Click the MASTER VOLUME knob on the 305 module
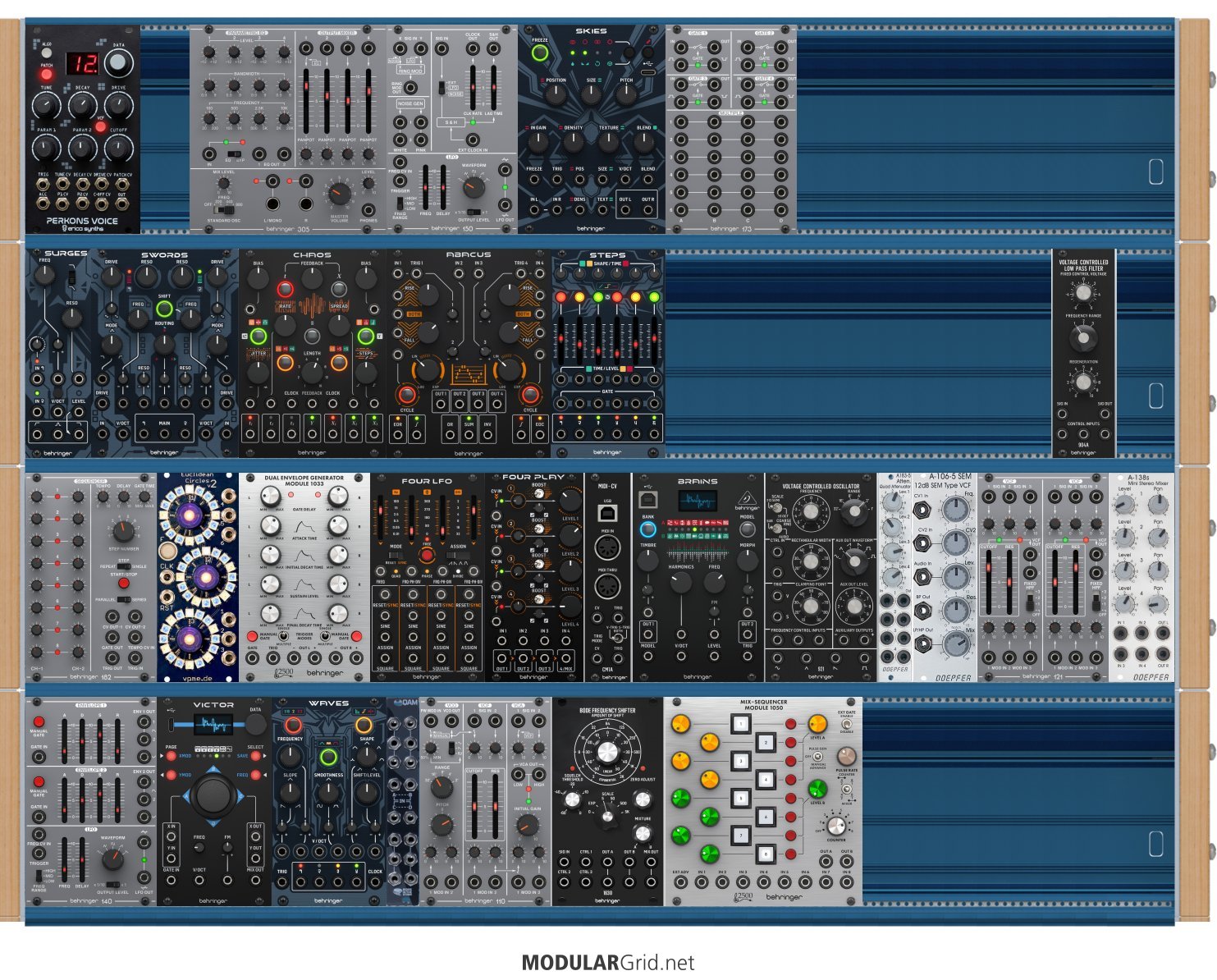1217x980 pixels. 338,195
